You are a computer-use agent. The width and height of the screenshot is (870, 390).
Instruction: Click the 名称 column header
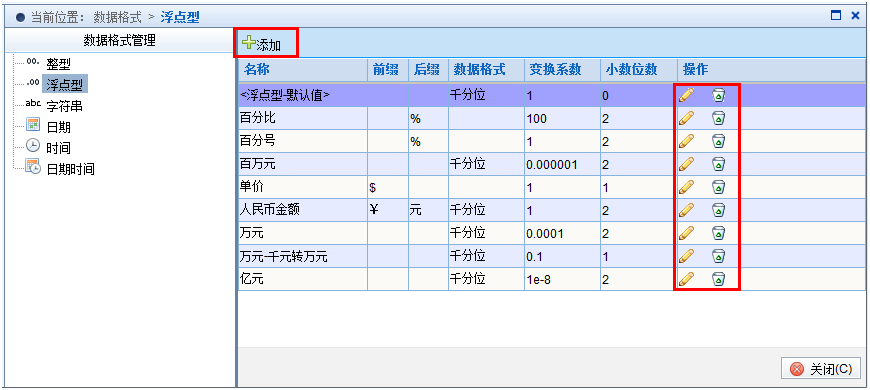coord(256,70)
